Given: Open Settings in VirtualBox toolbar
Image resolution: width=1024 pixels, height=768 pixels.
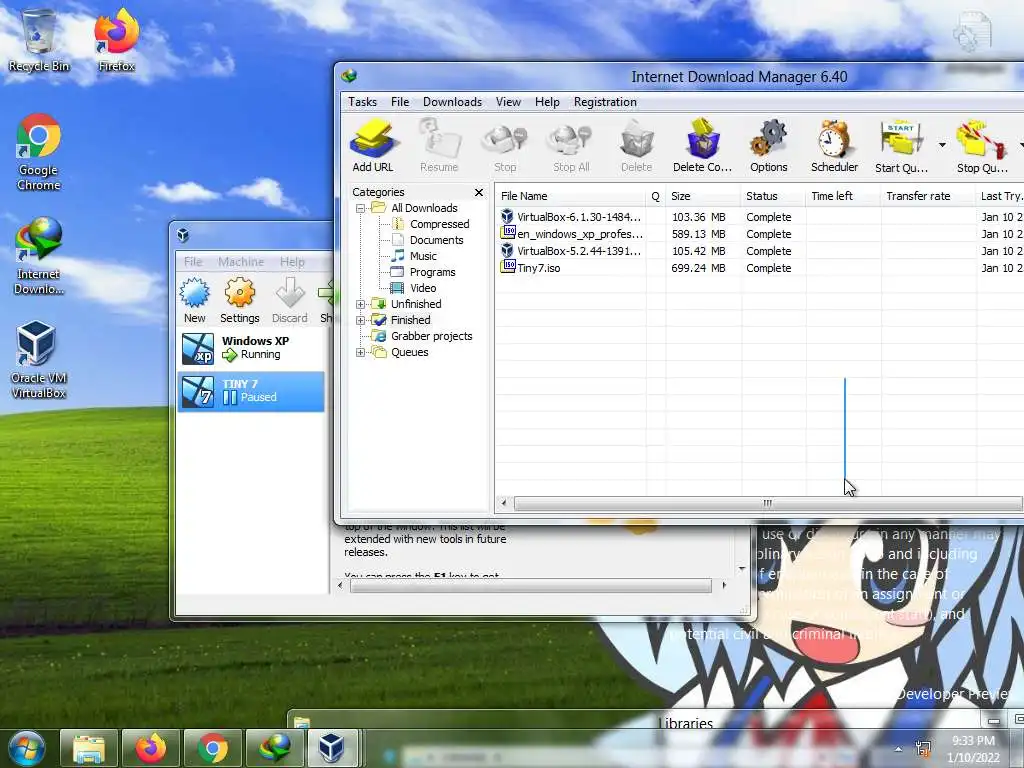Looking at the screenshot, I should click(x=240, y=300).
